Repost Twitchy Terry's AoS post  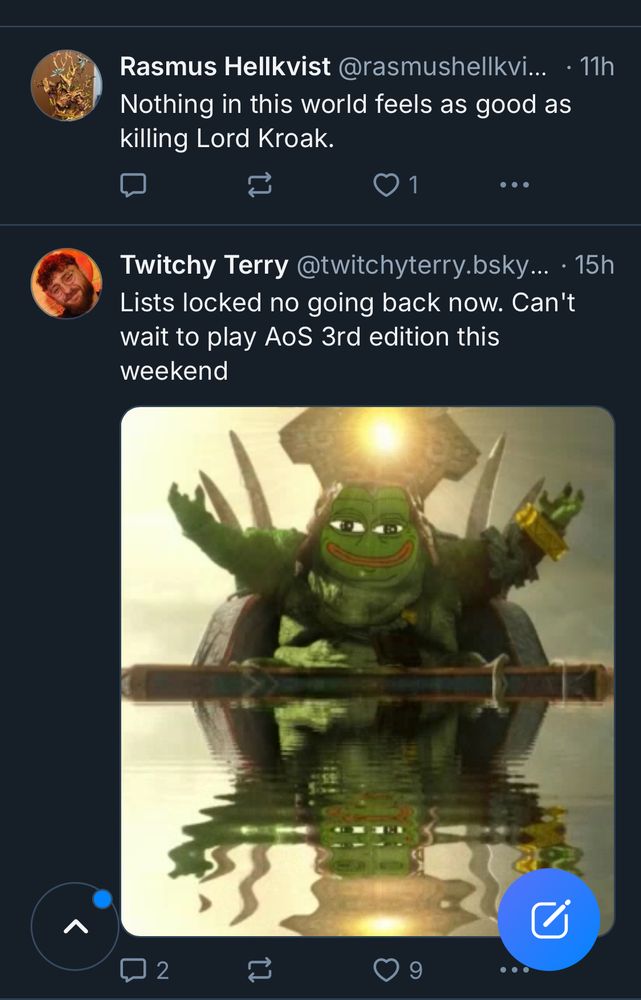point(259,969)
